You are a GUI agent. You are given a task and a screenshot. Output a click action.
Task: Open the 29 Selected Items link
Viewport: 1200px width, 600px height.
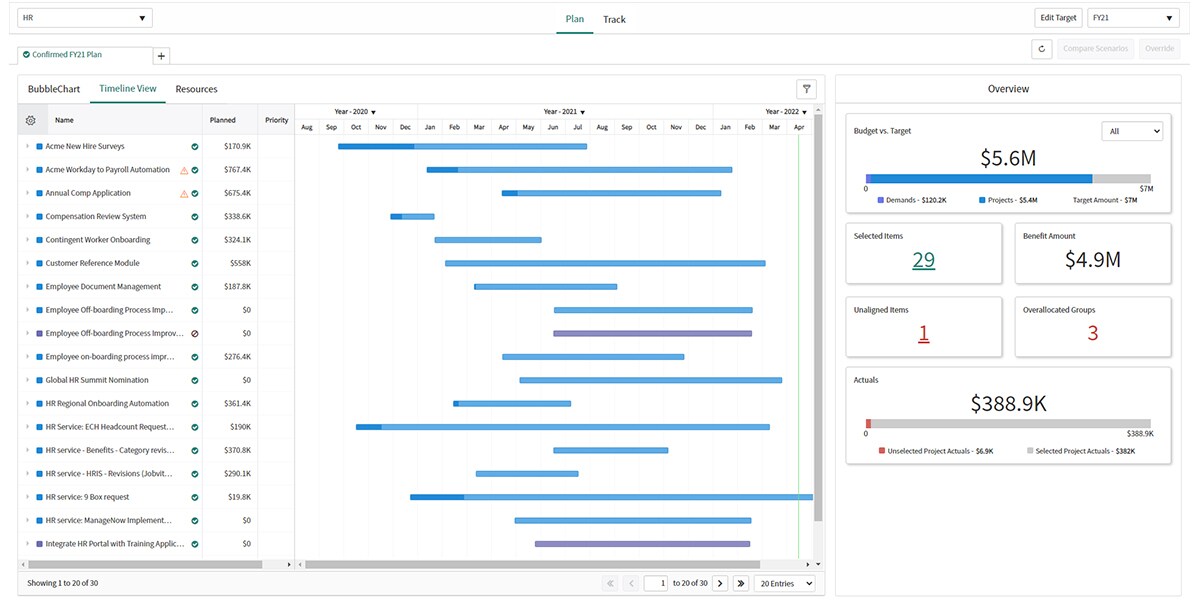coord(923,261)
